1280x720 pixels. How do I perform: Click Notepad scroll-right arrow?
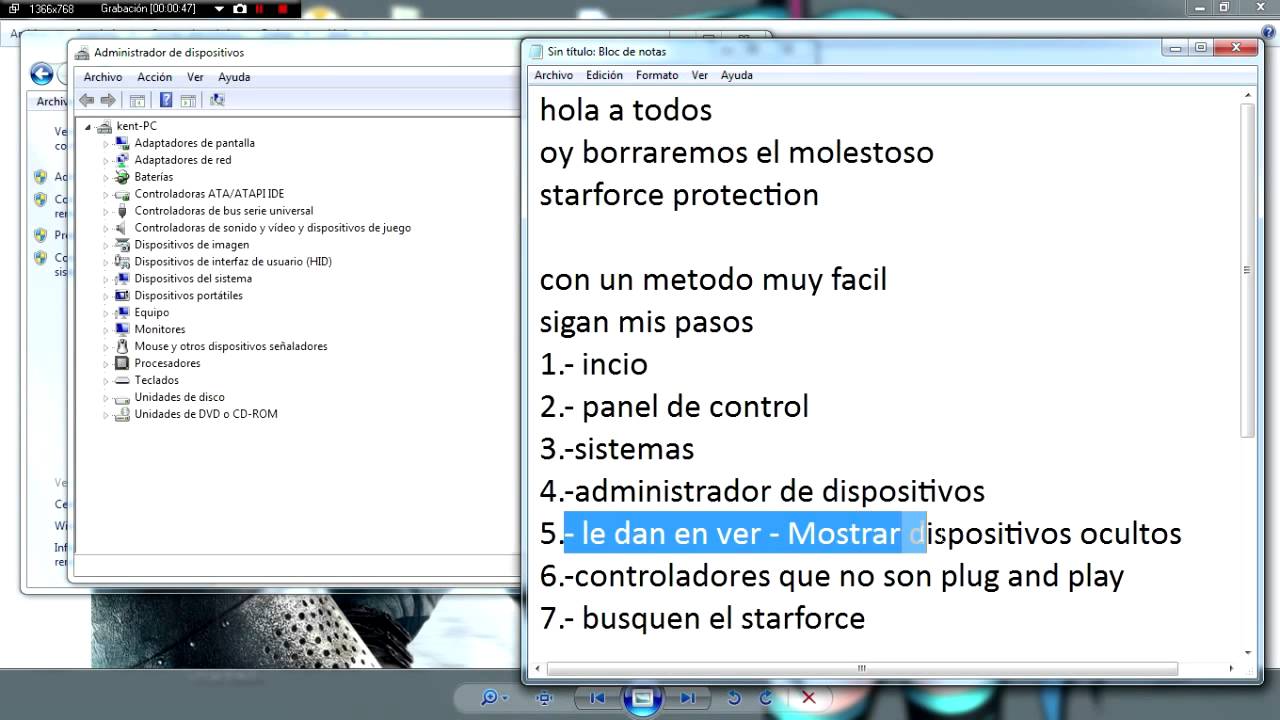point(1231,669)
